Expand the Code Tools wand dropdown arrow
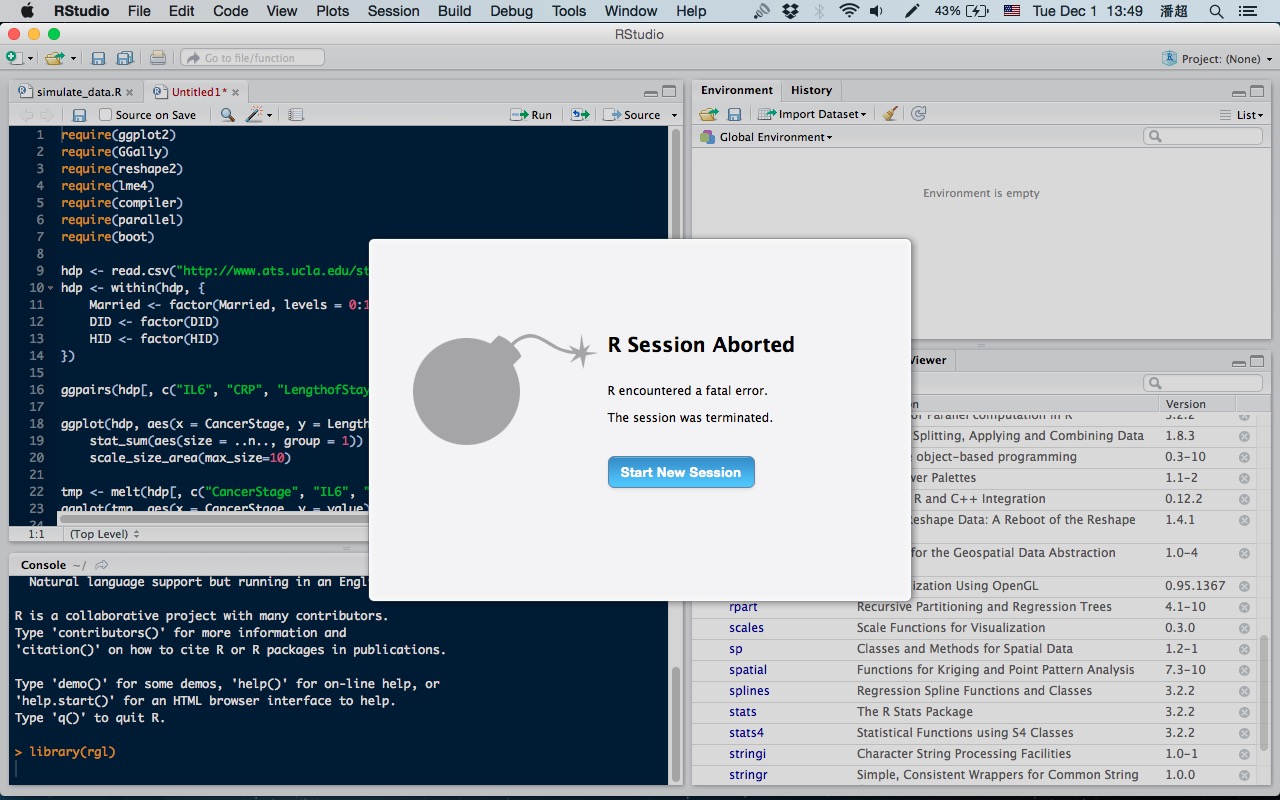 [269, 116]
